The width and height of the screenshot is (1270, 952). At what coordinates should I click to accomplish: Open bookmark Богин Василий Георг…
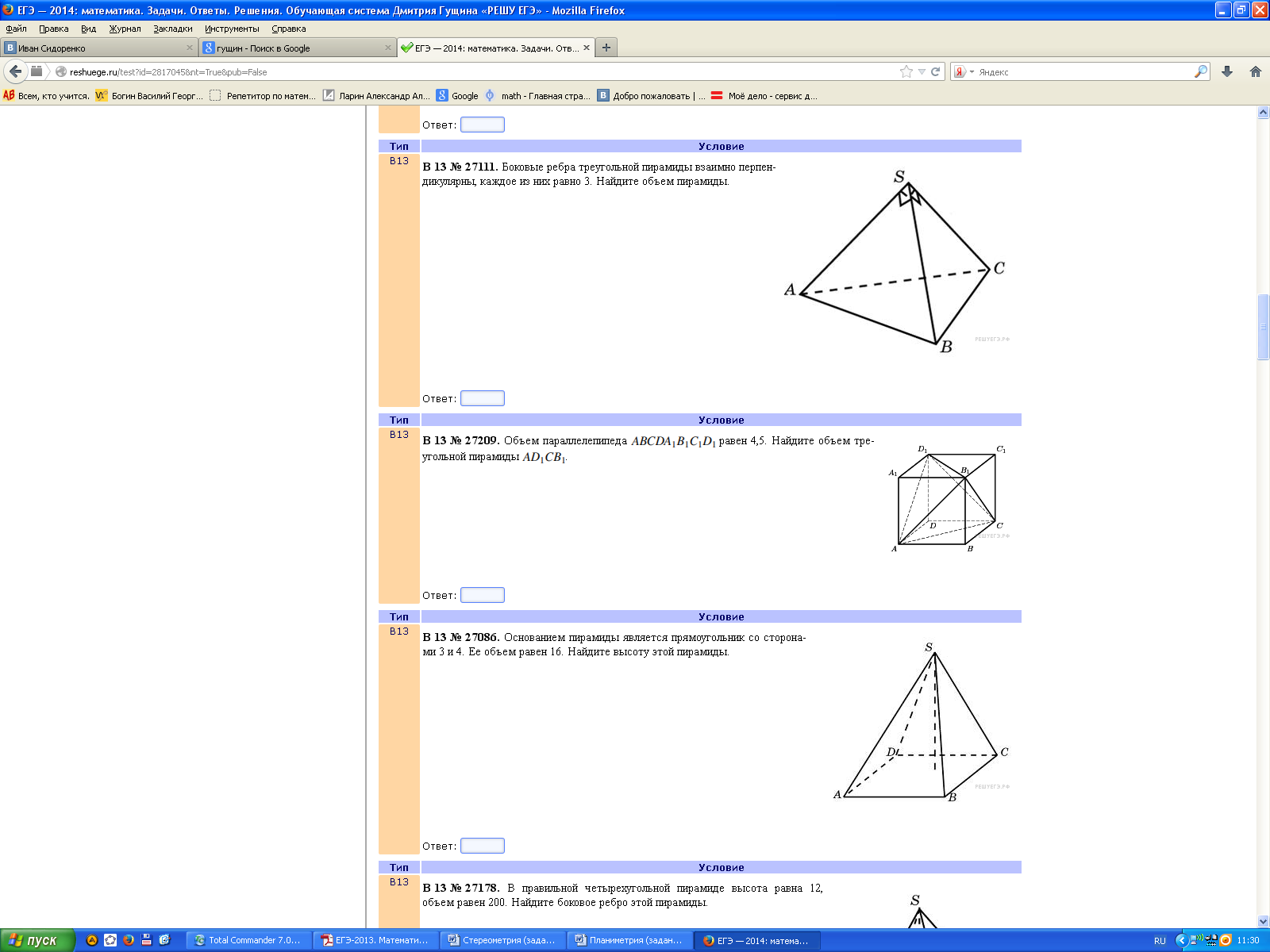149,95
